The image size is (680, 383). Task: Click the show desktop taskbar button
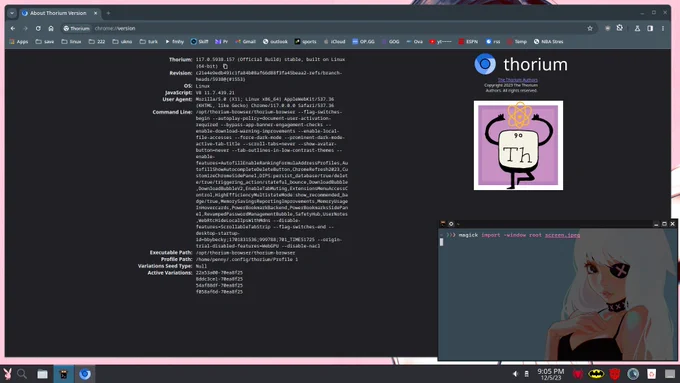670,374
